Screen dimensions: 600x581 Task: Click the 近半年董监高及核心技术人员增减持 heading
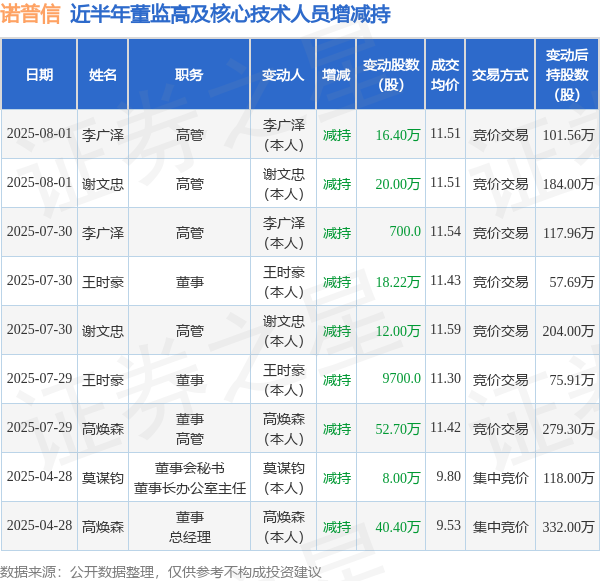(230, 13)
